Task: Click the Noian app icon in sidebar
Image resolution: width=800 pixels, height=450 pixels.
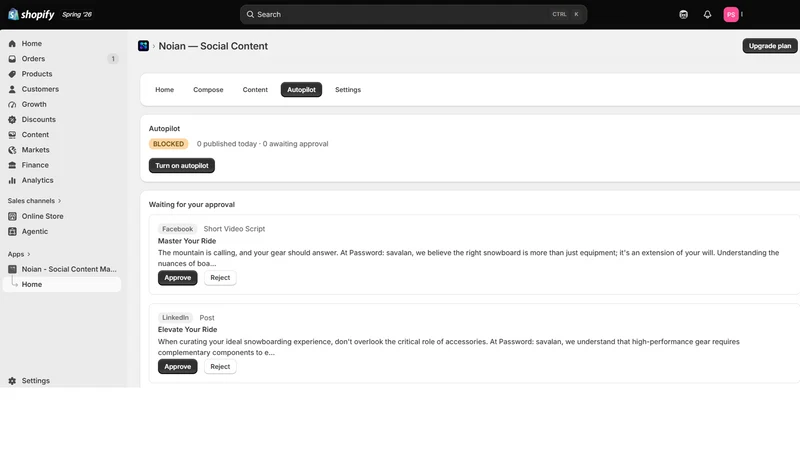Action: (12, 269)
